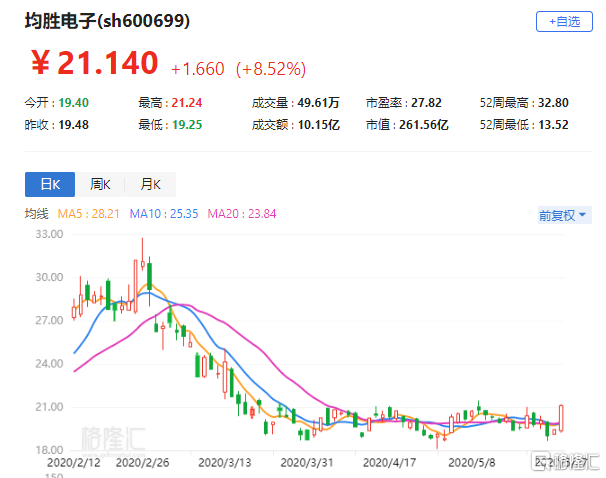Click y-axis label 27.00
Viewport: 606px width, 478px height.
[x=49, y=321]
